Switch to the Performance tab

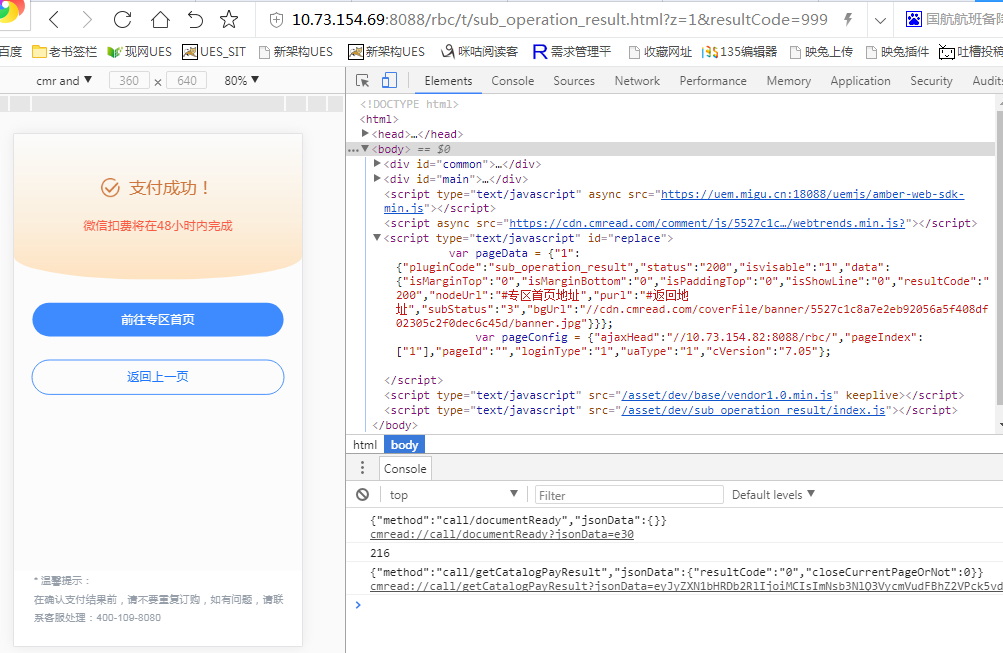pyautogui.click(x=713, y=81)
